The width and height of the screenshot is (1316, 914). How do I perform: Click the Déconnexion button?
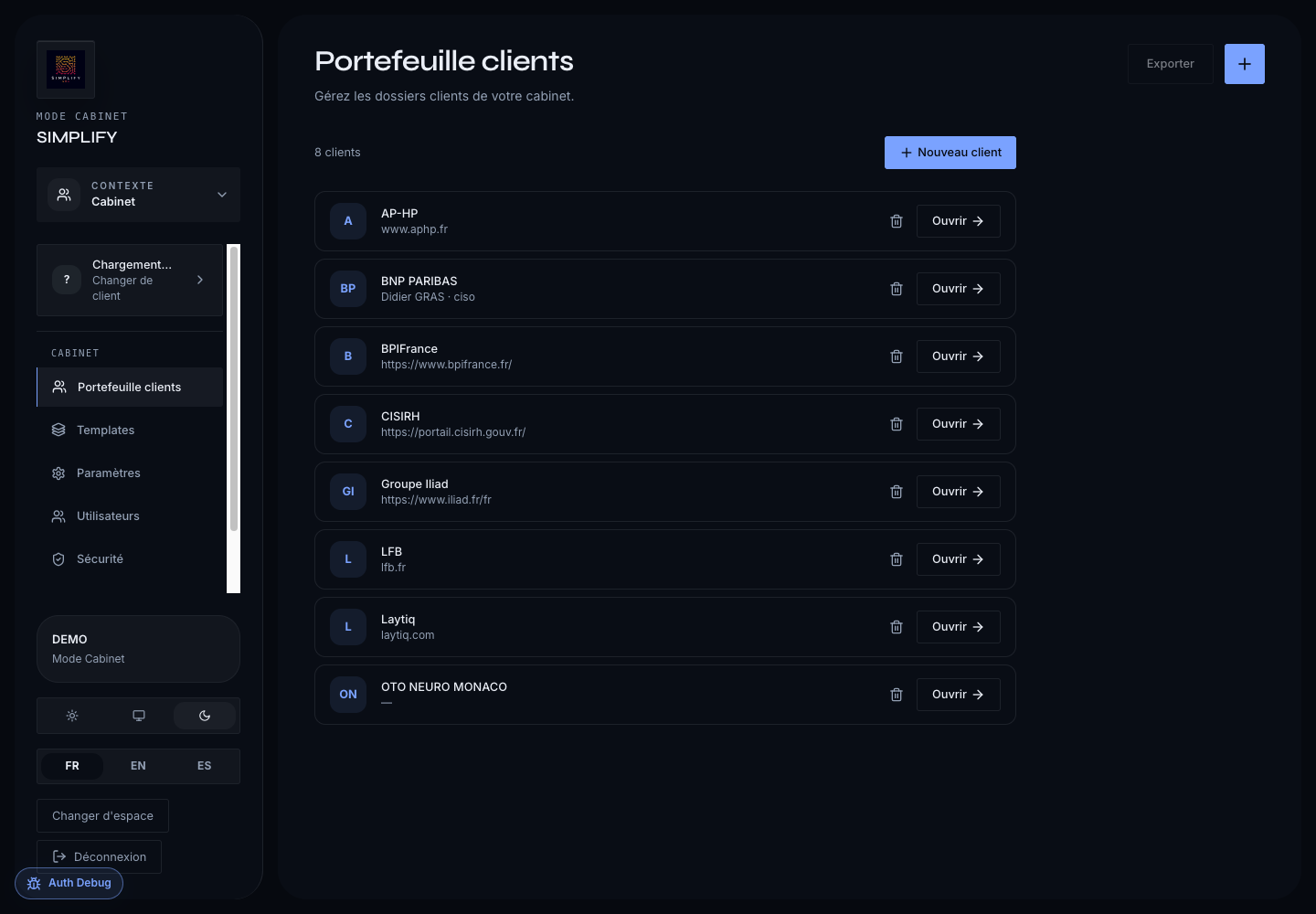click(x=99, y=857)
